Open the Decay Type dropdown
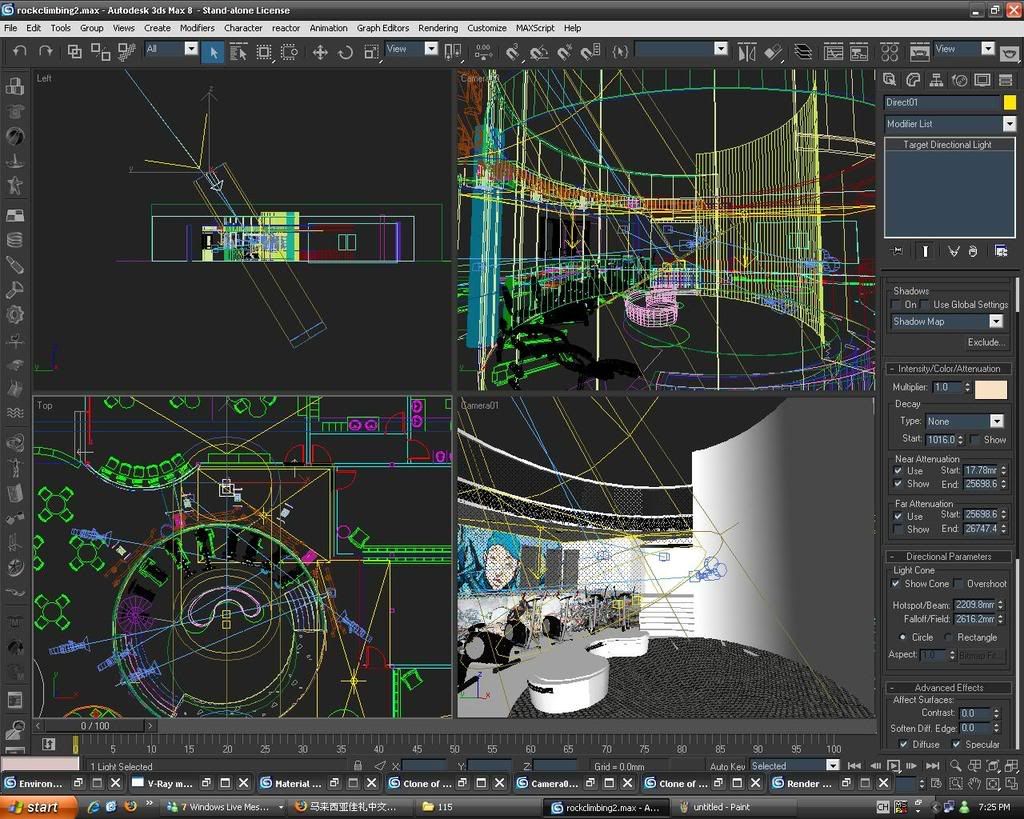Screen dimensions: 1024x819 pyautogui.click(x=996, y=422)
